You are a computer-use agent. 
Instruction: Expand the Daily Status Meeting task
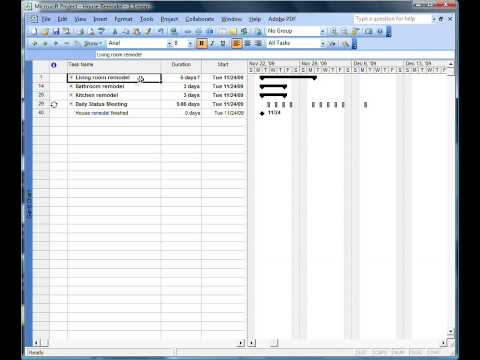point(71,104)
